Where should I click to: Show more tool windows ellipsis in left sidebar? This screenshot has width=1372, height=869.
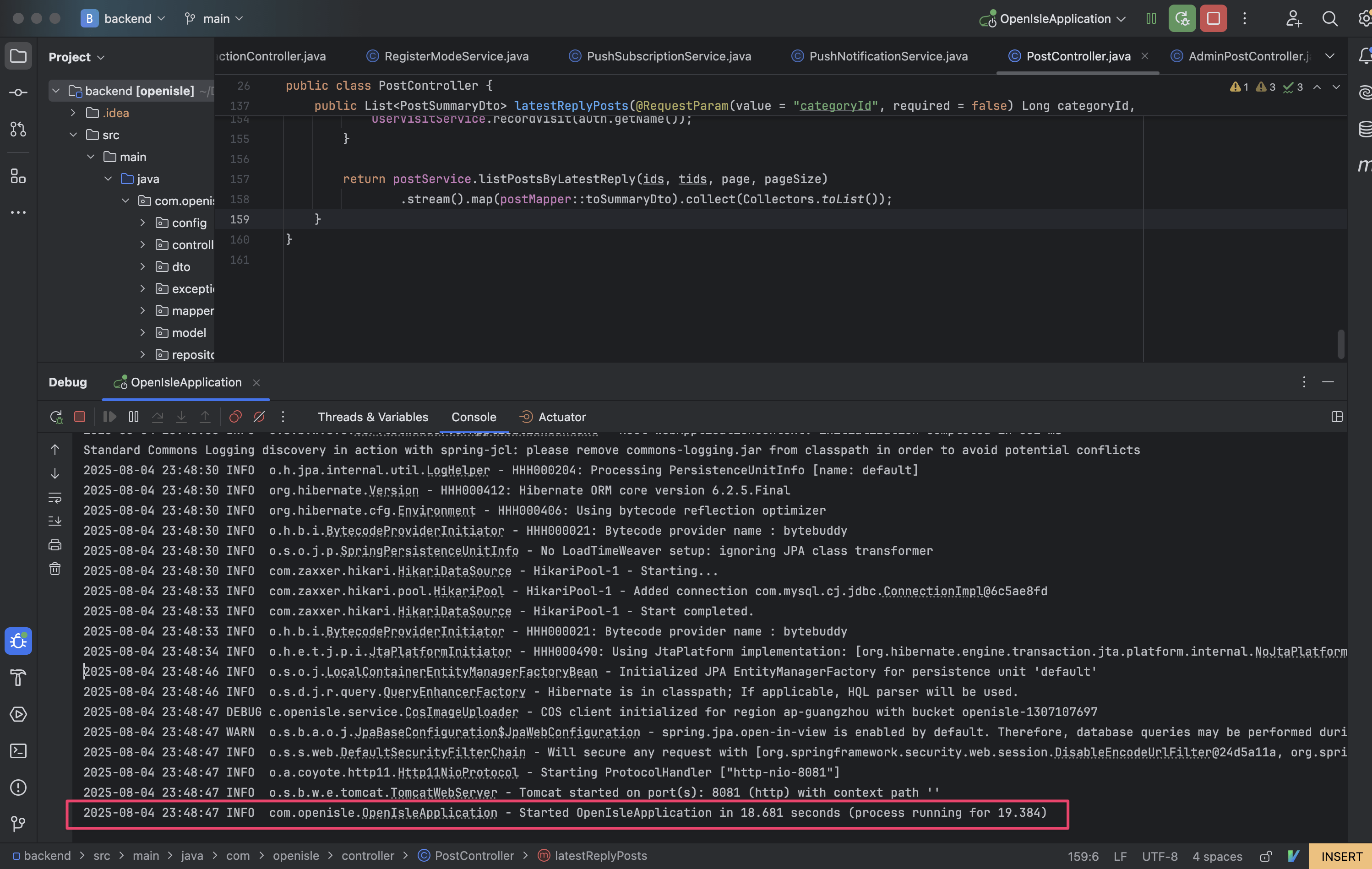tap(18, 212)
